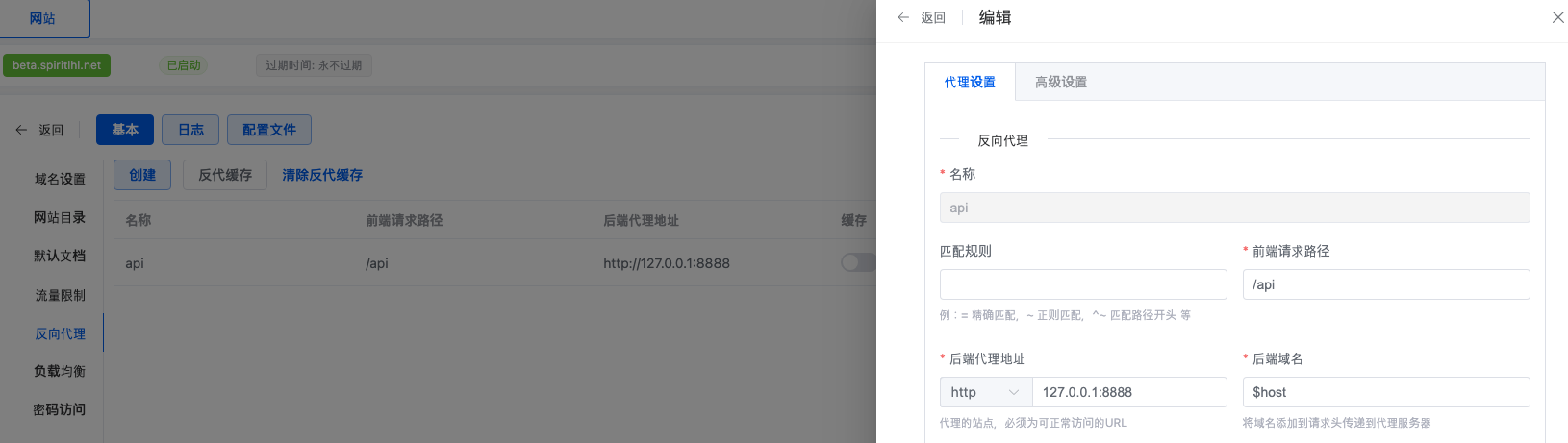1568x443 pixels.
Task: Click the back arrow in edit panel
Action: pos(903,17)
